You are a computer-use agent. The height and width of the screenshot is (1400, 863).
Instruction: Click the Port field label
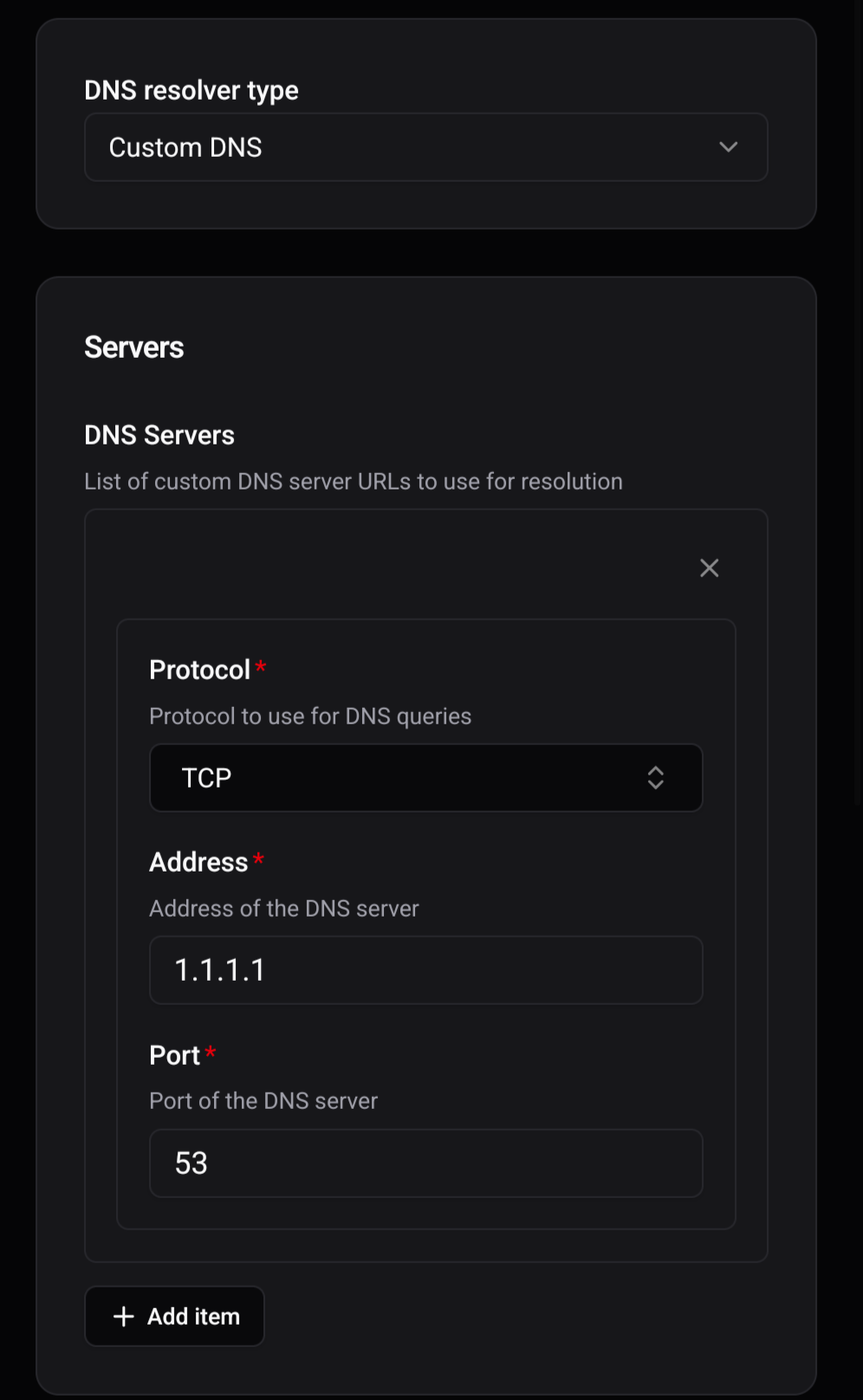(174, 1055)
